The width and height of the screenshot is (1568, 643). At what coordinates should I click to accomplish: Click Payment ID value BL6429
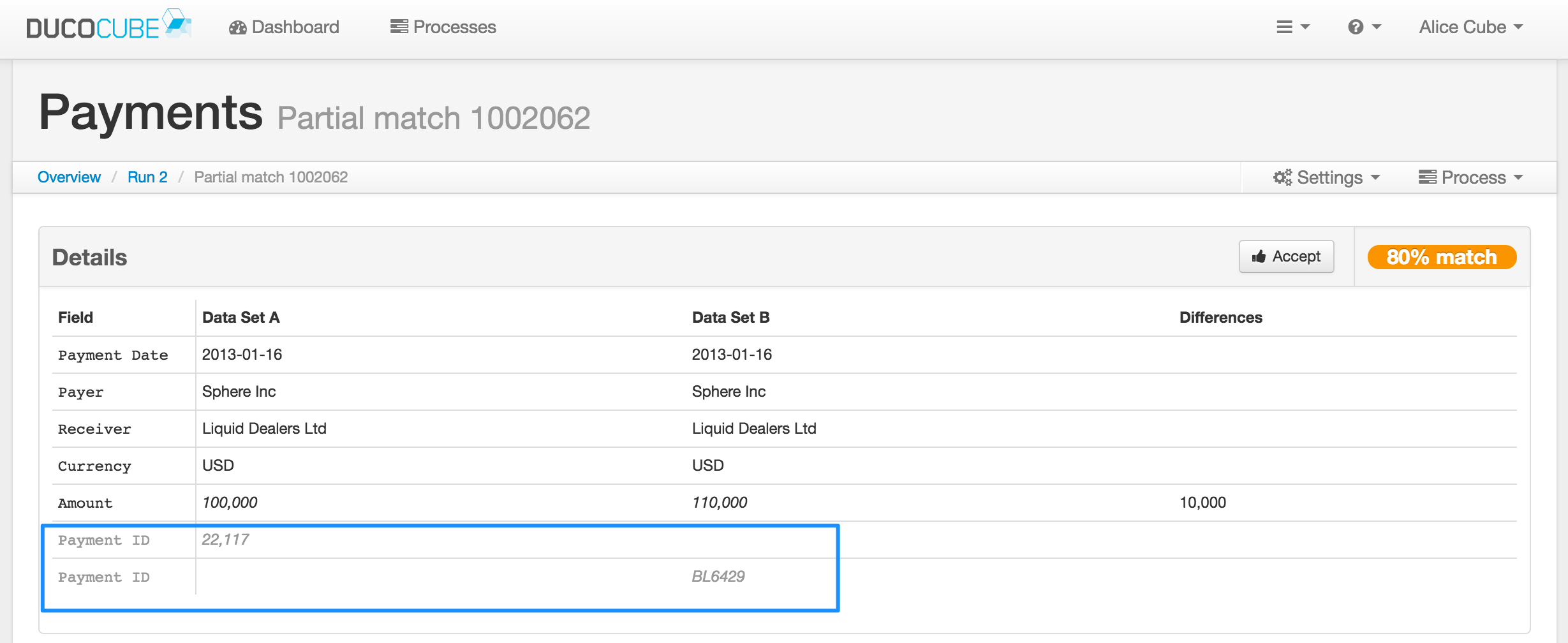[718, 577]
